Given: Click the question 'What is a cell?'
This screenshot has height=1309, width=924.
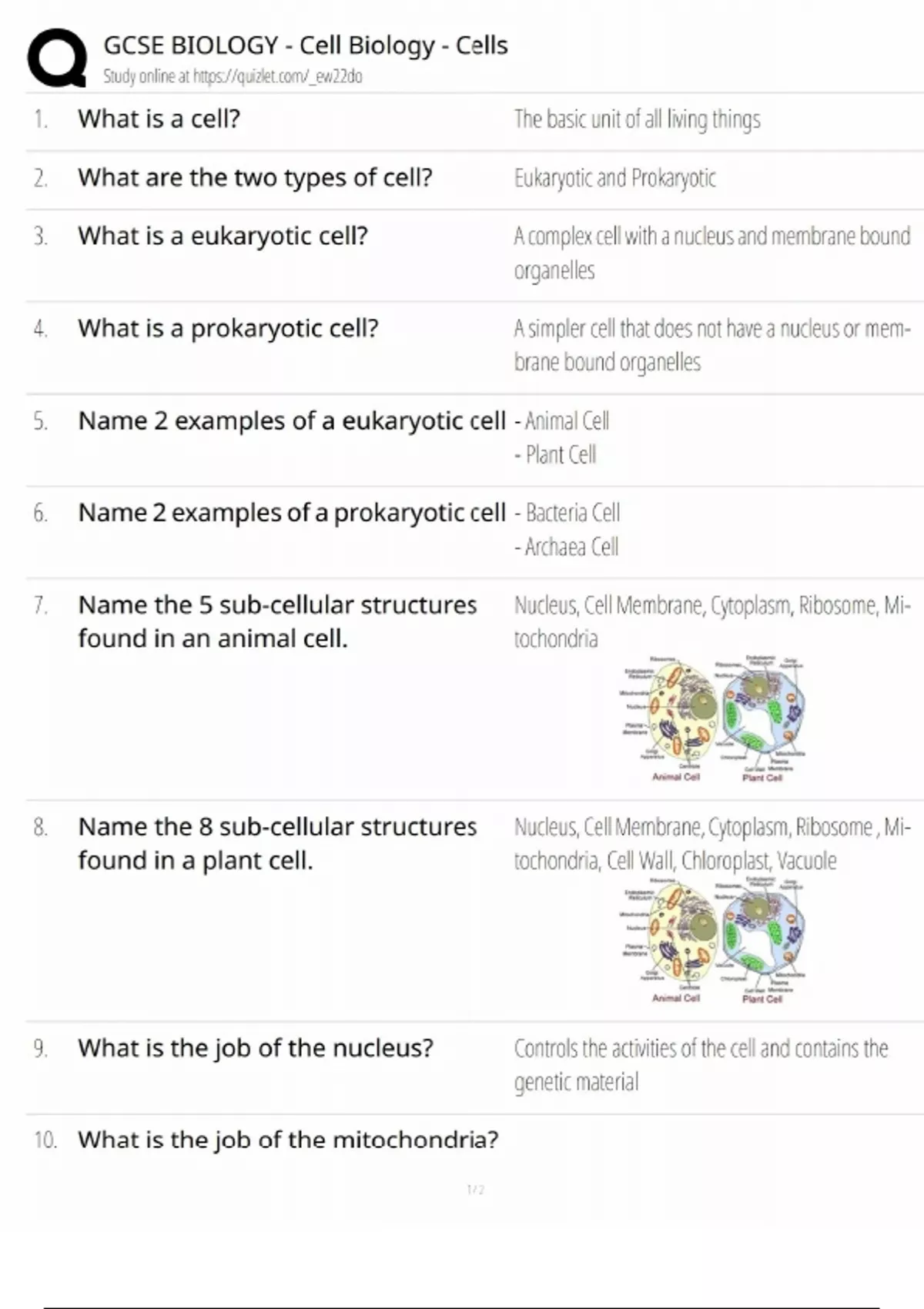Looking at the screenshot, I should [x=159, y=119].
